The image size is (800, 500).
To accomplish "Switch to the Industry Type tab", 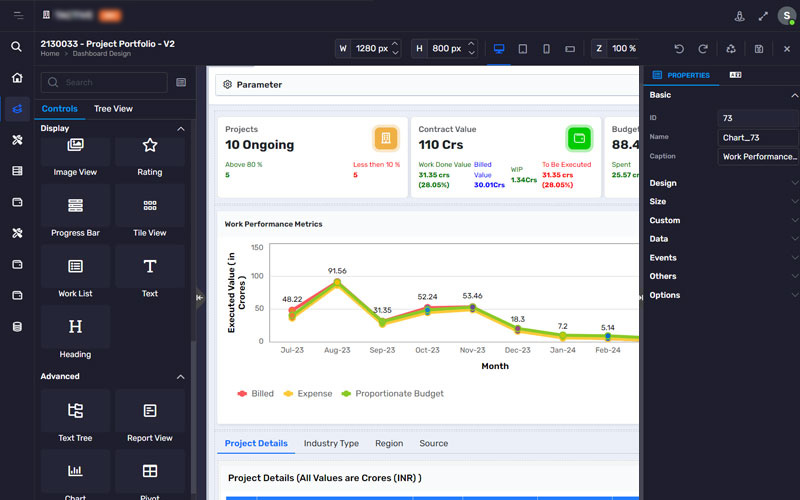I will coord(331,443).
